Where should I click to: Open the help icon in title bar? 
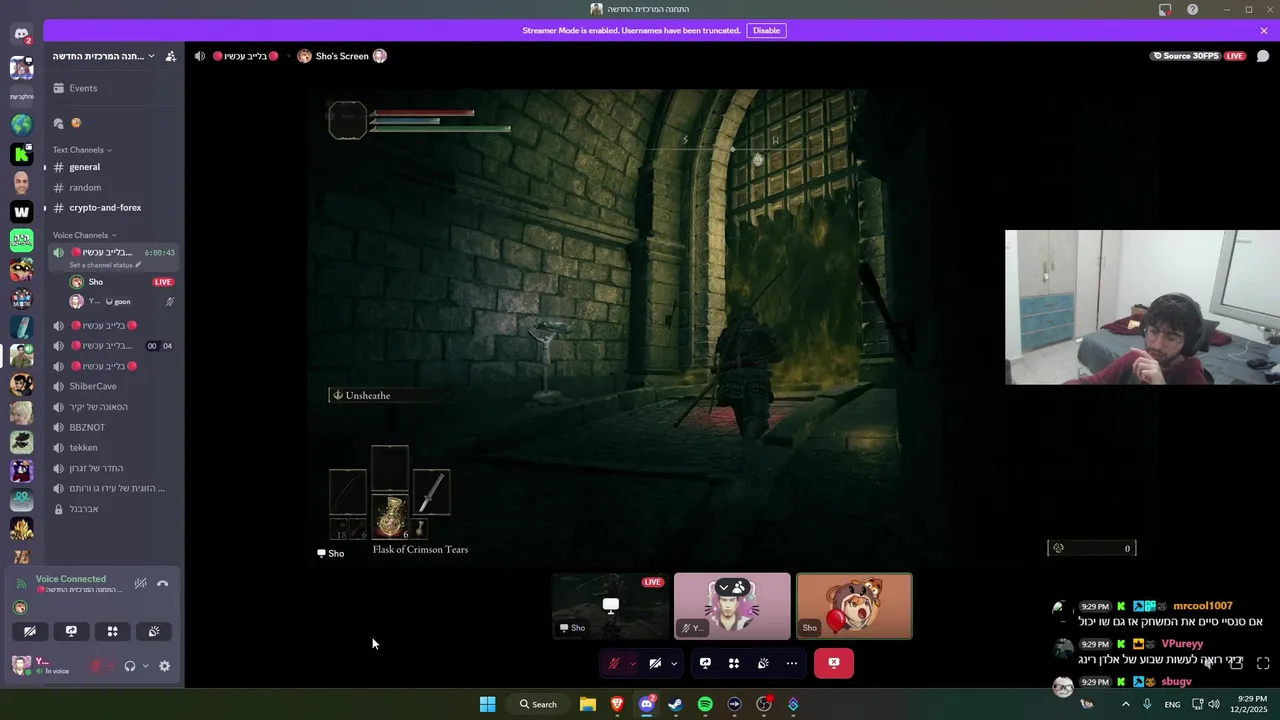(x=1193, y=9)
